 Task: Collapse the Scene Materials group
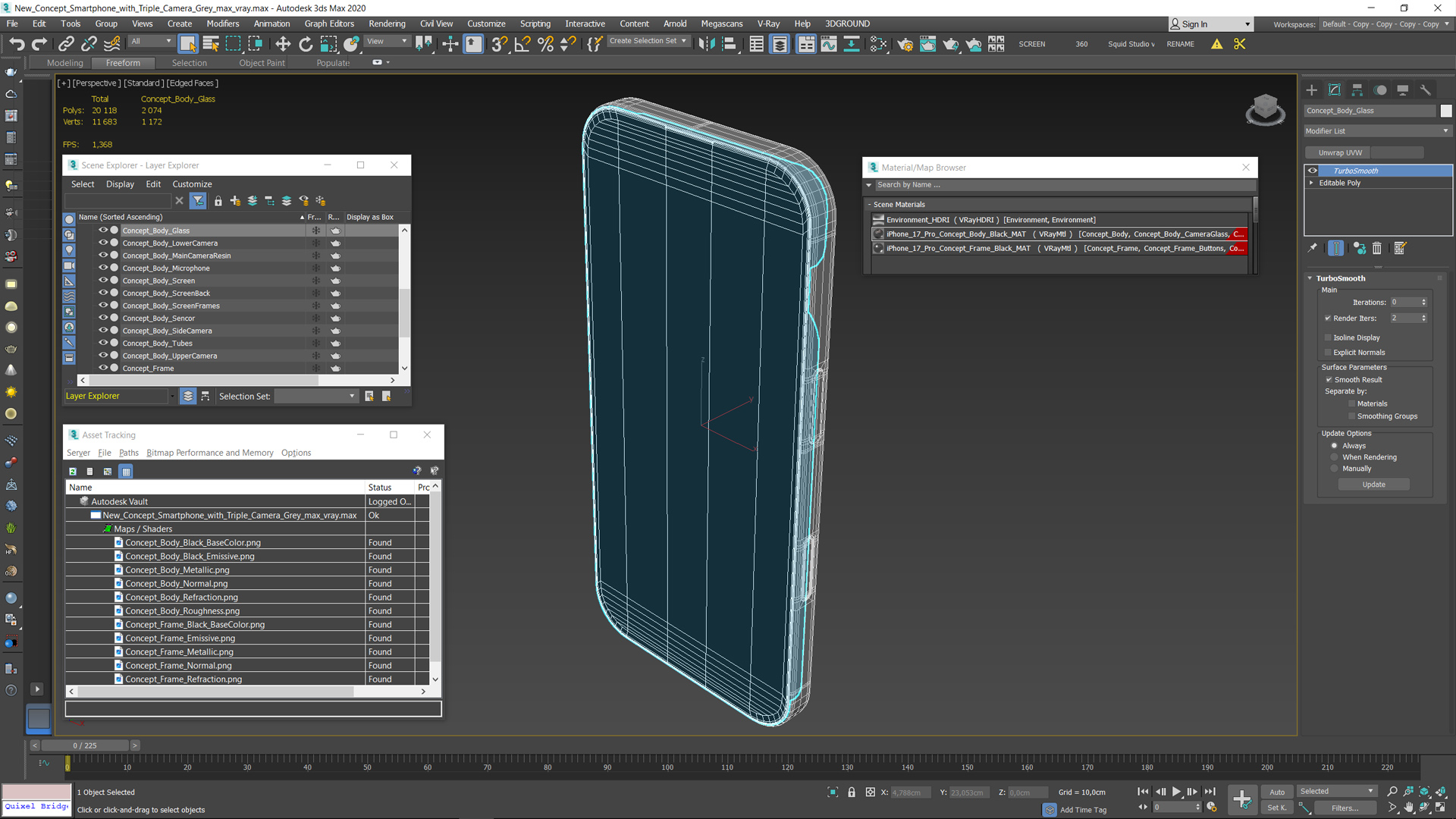pos(869,205)
